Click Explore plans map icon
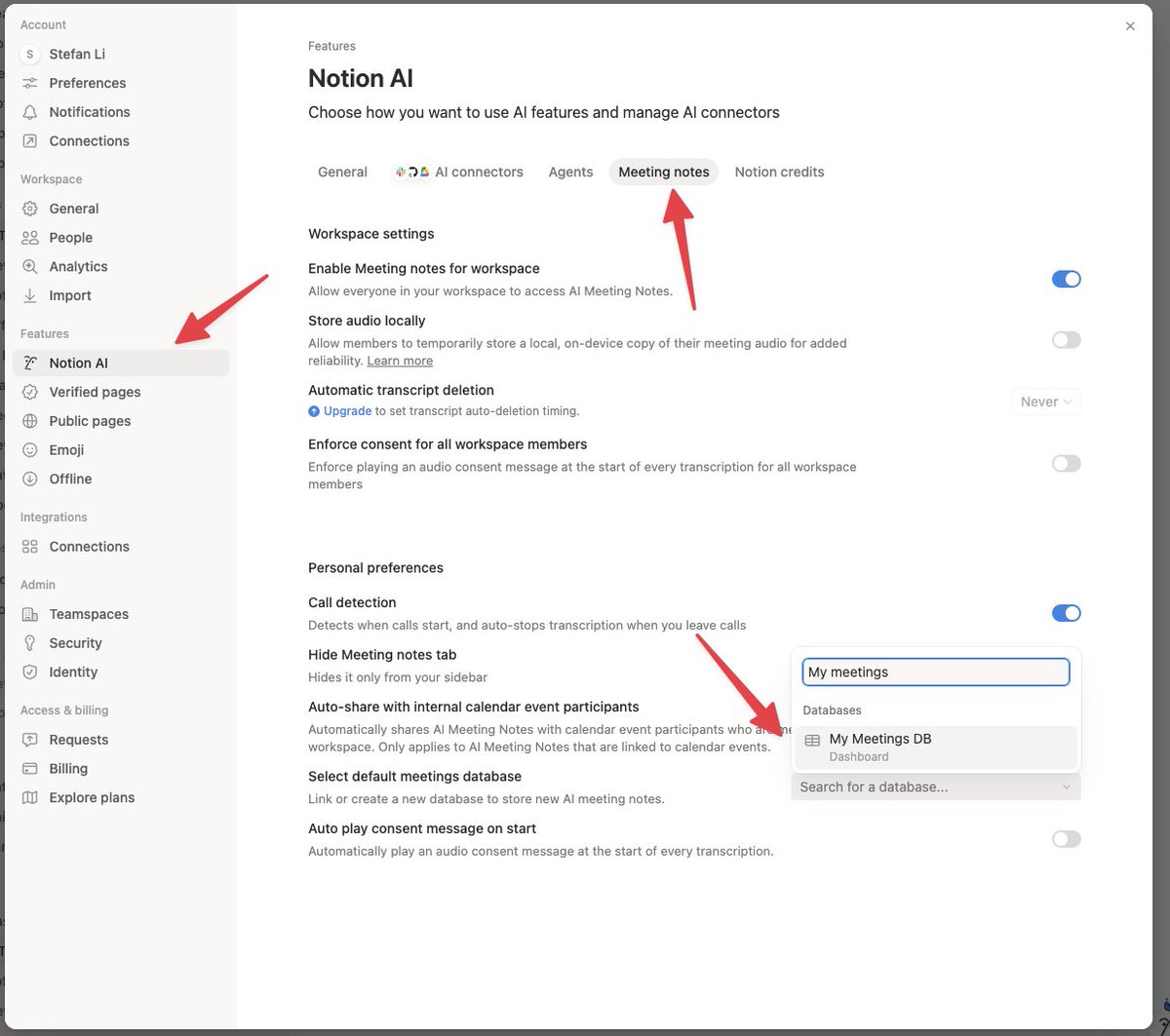Viewport: 1170px width, 1036px height. click(30, 797)
